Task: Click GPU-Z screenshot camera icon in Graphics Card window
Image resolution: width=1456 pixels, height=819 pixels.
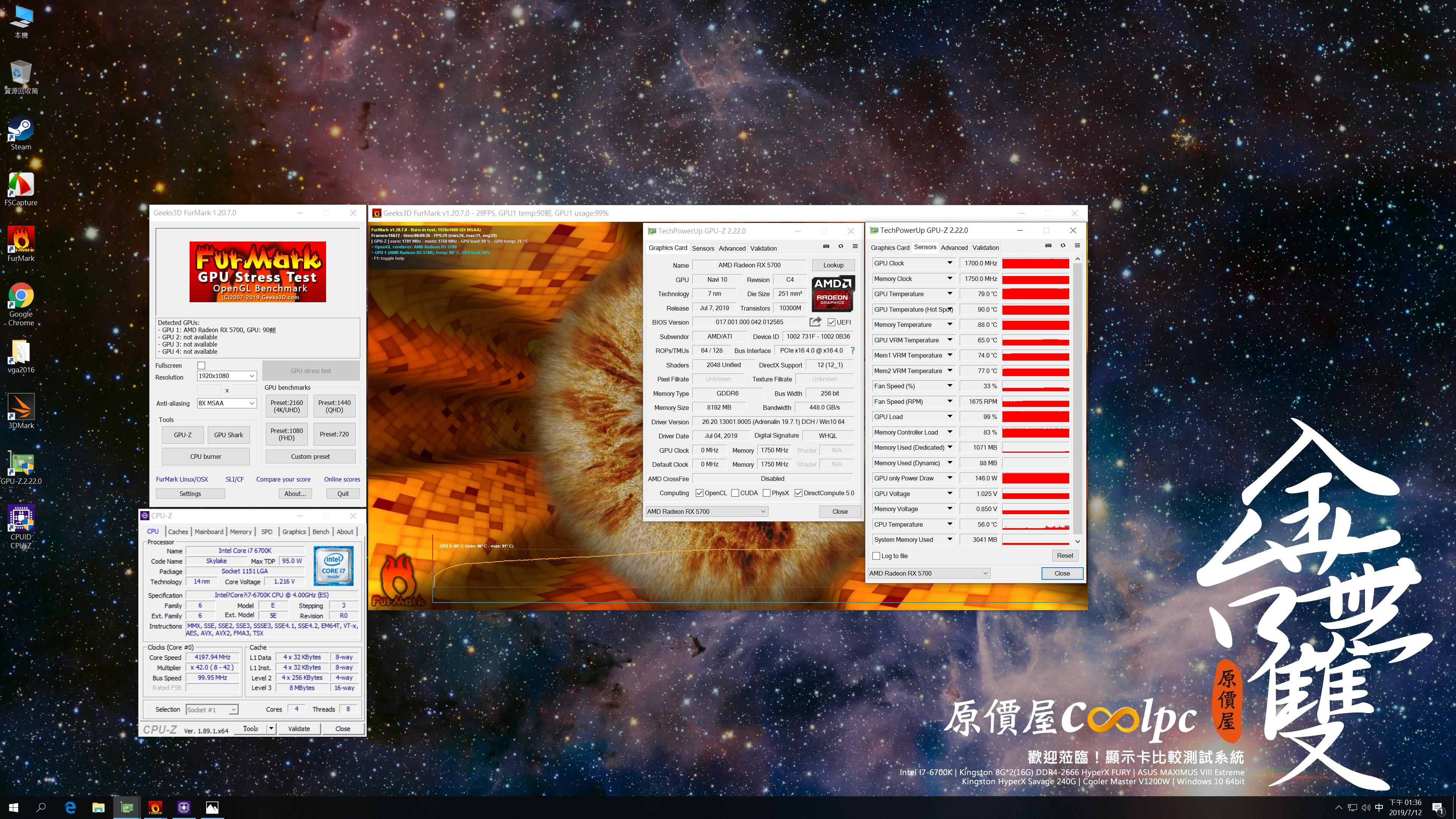Action: click(826, 246)
